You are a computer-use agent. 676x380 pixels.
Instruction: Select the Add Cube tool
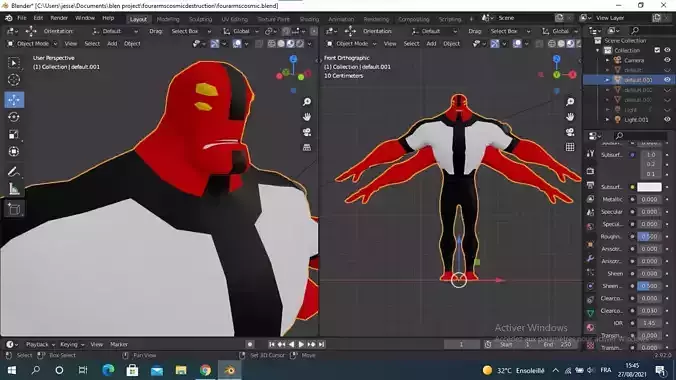click(x=14, y=209)
